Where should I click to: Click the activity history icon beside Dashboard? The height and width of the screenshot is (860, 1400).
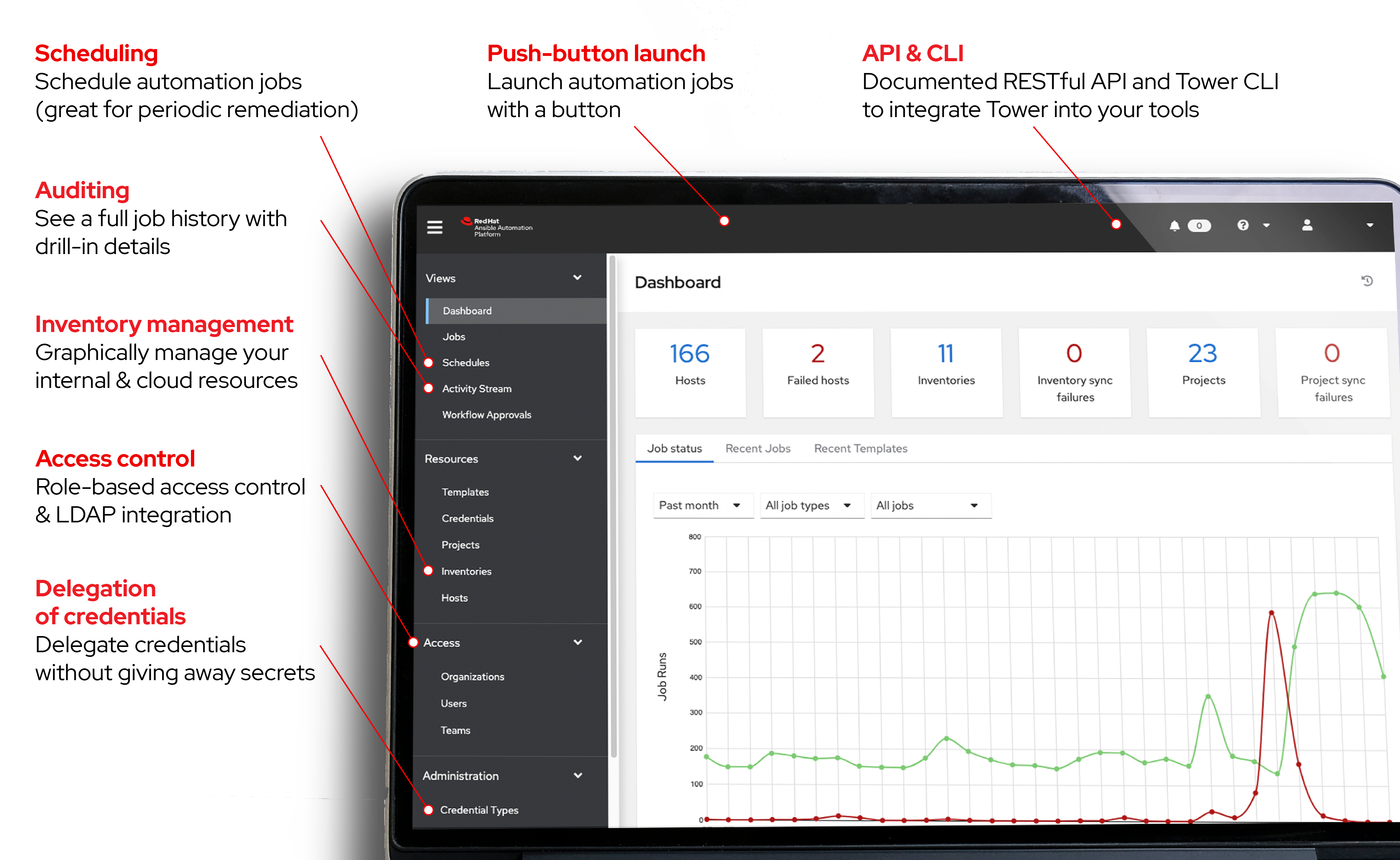point(1367,281)
